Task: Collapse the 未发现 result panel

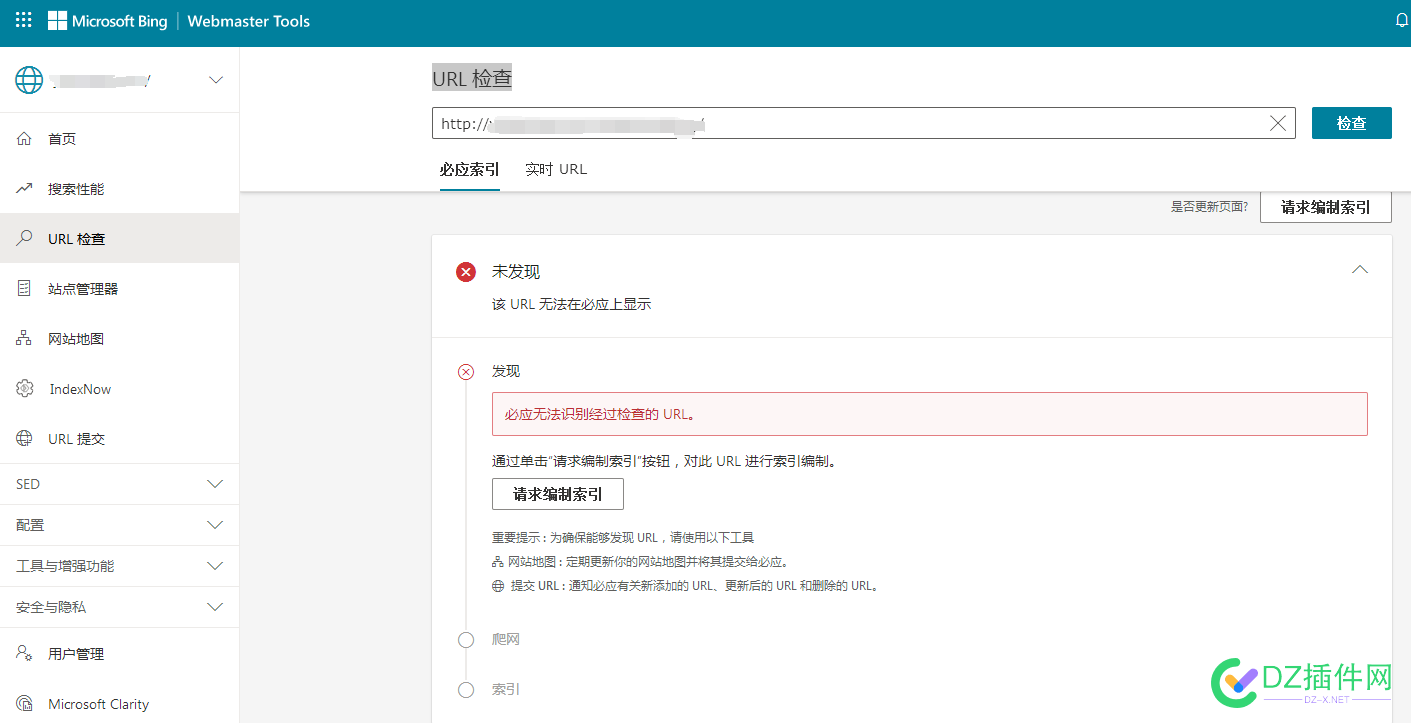Action: click(x=1359, y=269)
